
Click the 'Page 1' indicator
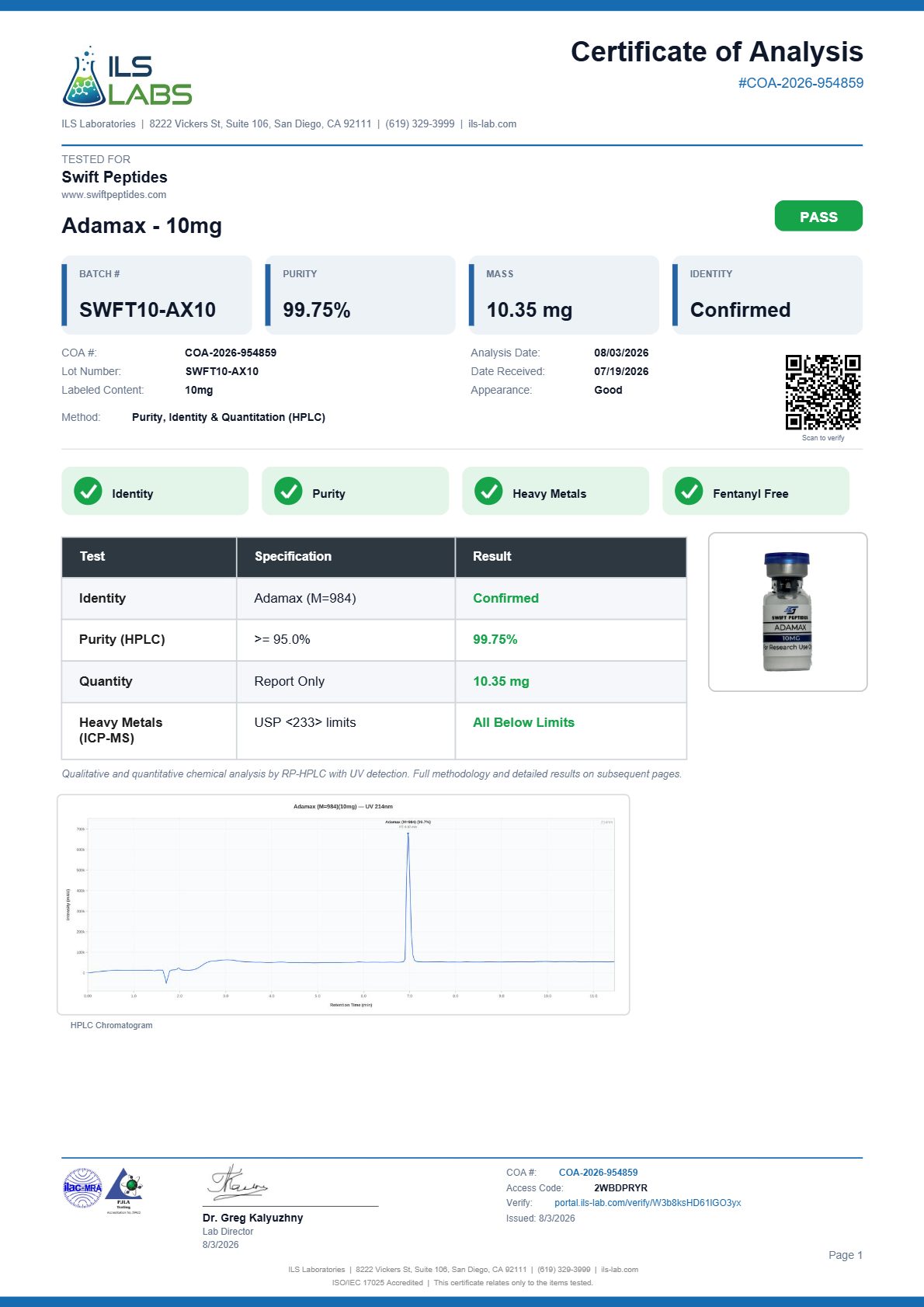tap(846, 1255)
